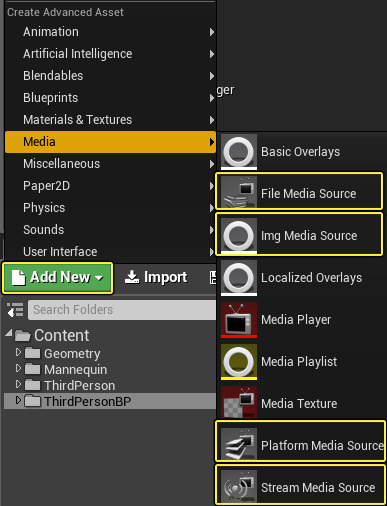Choose Img Media Source text
This screenshot has width=387, height=506.
309,236
